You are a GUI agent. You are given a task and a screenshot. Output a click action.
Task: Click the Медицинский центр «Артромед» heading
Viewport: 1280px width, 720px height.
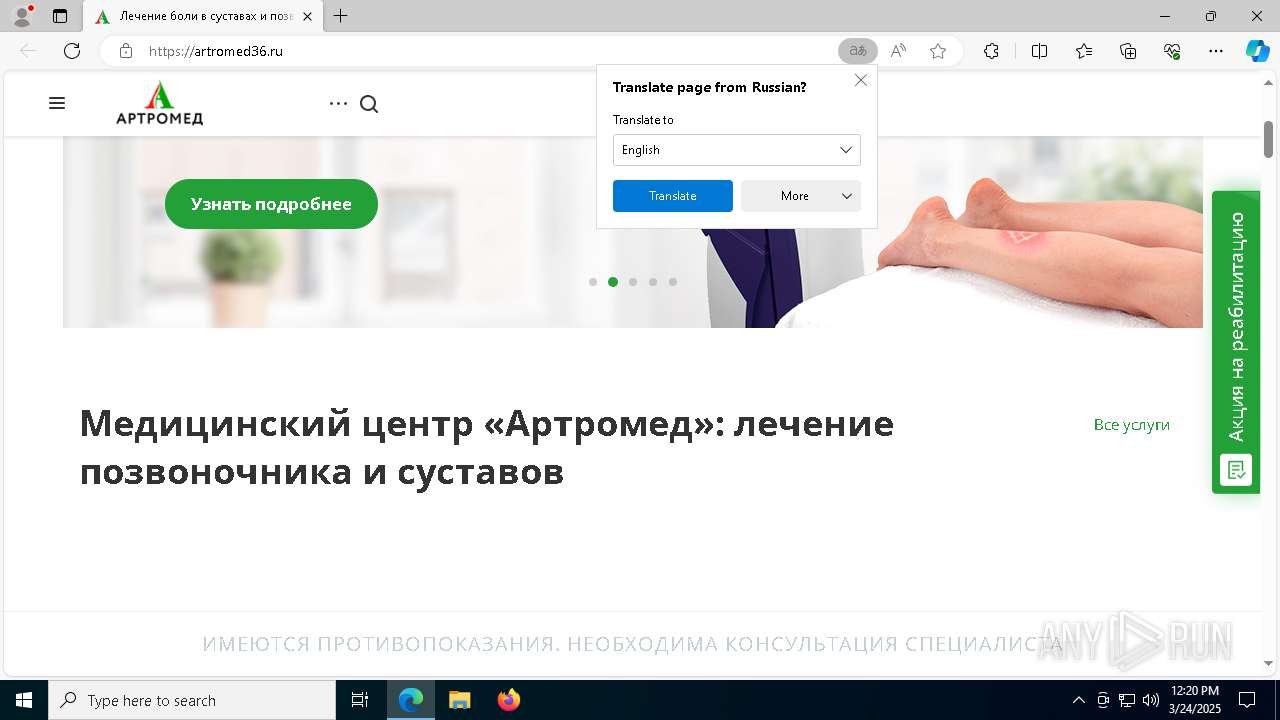click(x=487, y=447)
